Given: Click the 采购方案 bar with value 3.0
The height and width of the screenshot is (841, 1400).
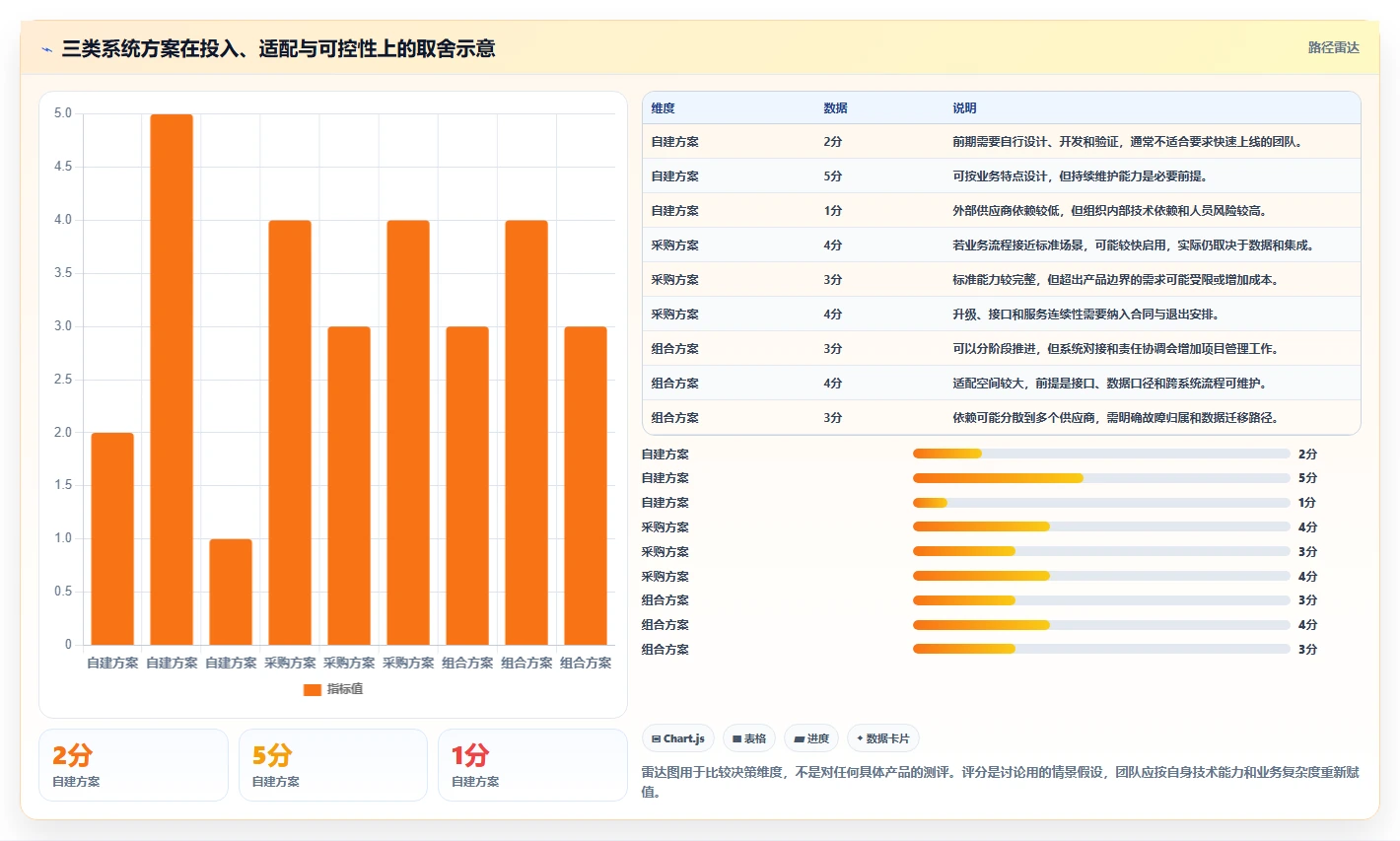Looking at the screenshot, I should pyautogui.click(x=349, y=485).
